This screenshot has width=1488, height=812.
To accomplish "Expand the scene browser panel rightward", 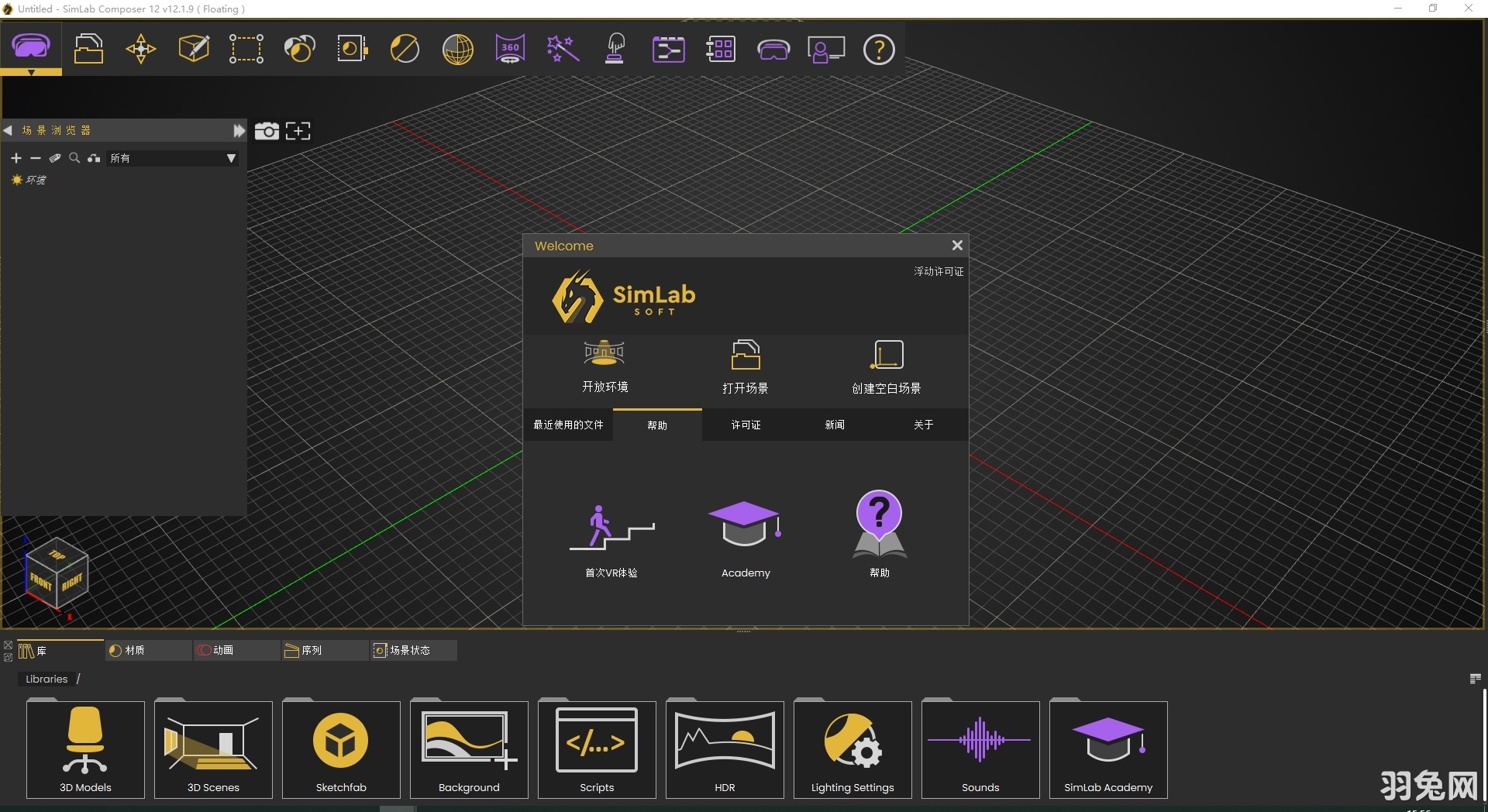I will (238, 130).
